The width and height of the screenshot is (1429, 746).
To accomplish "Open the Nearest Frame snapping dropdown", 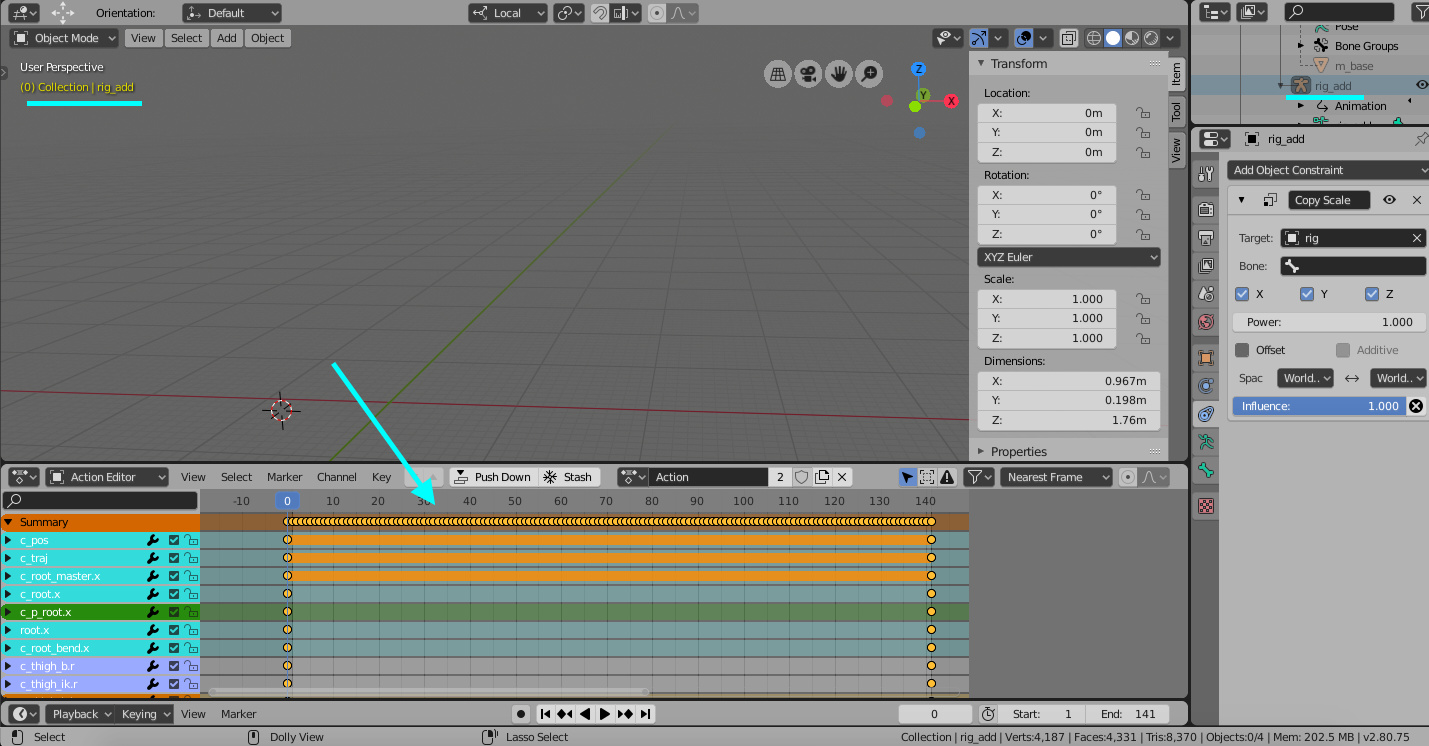I will [1055, 477].
